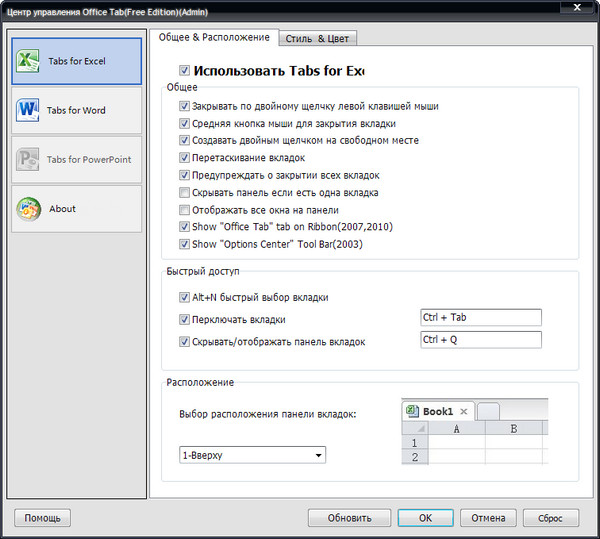
Task: Click the PowerPoint icon in sidebar
Action: [x=27, y=159]
